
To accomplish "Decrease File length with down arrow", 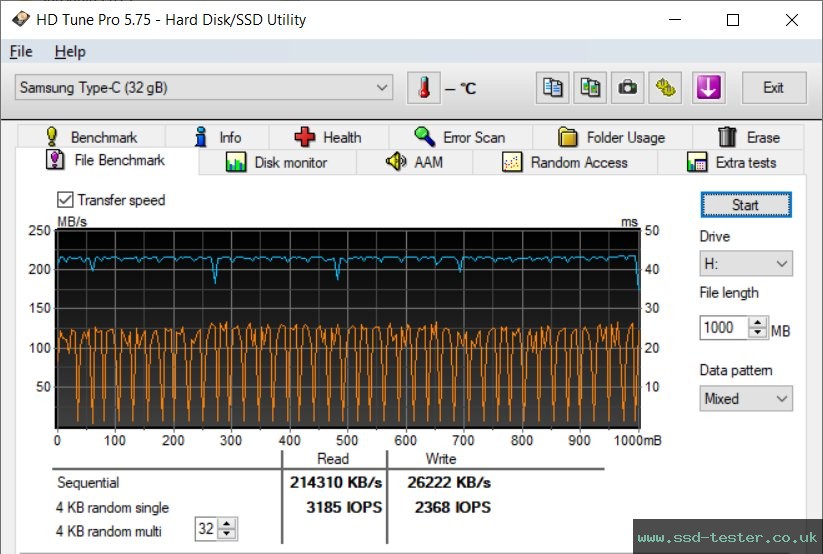I will point(757,333).
